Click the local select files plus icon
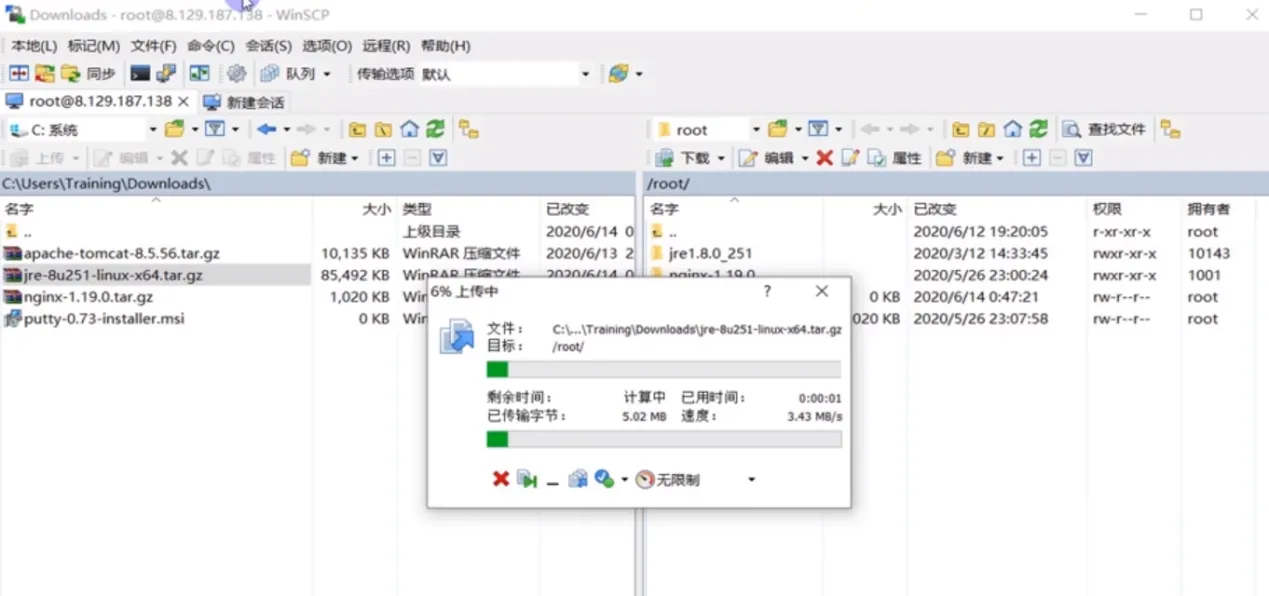The height and width of the screenshot is (596, 1269). (386, 158)
